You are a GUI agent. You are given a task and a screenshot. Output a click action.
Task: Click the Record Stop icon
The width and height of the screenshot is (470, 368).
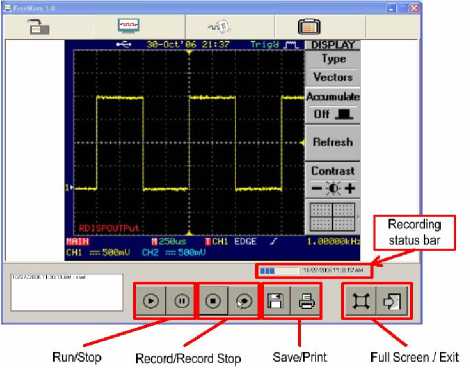pyautogui.click(x=243, y=301)
